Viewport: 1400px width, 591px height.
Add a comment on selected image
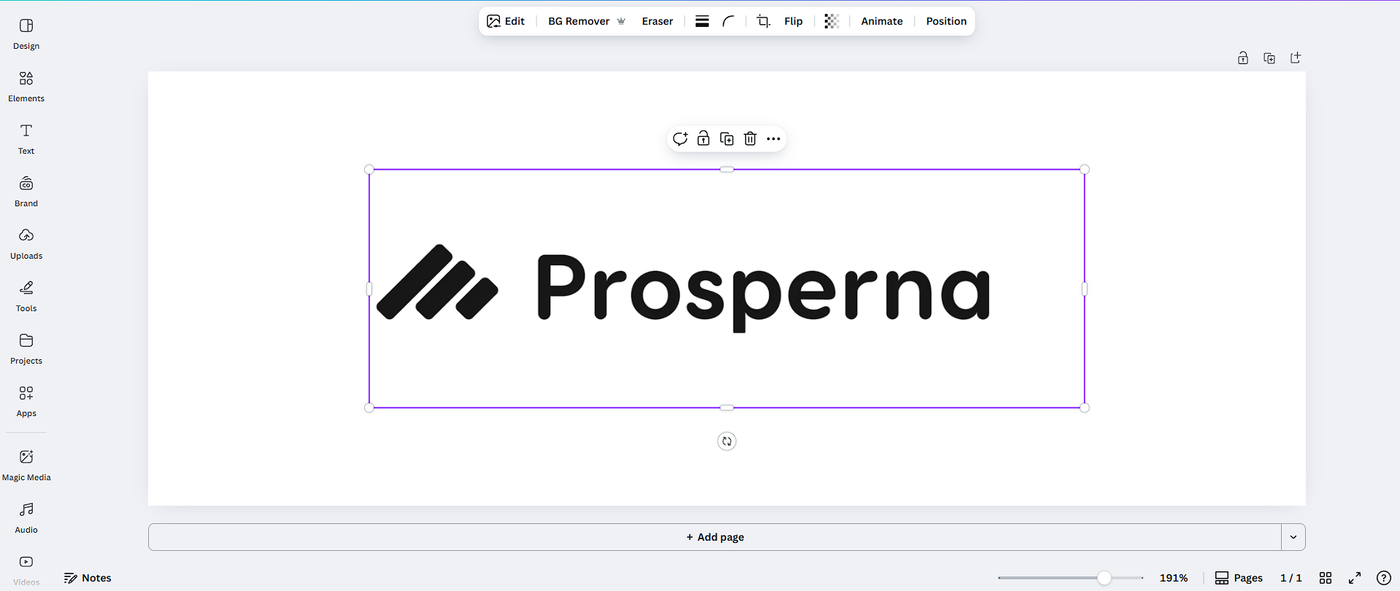pos(680,139)
